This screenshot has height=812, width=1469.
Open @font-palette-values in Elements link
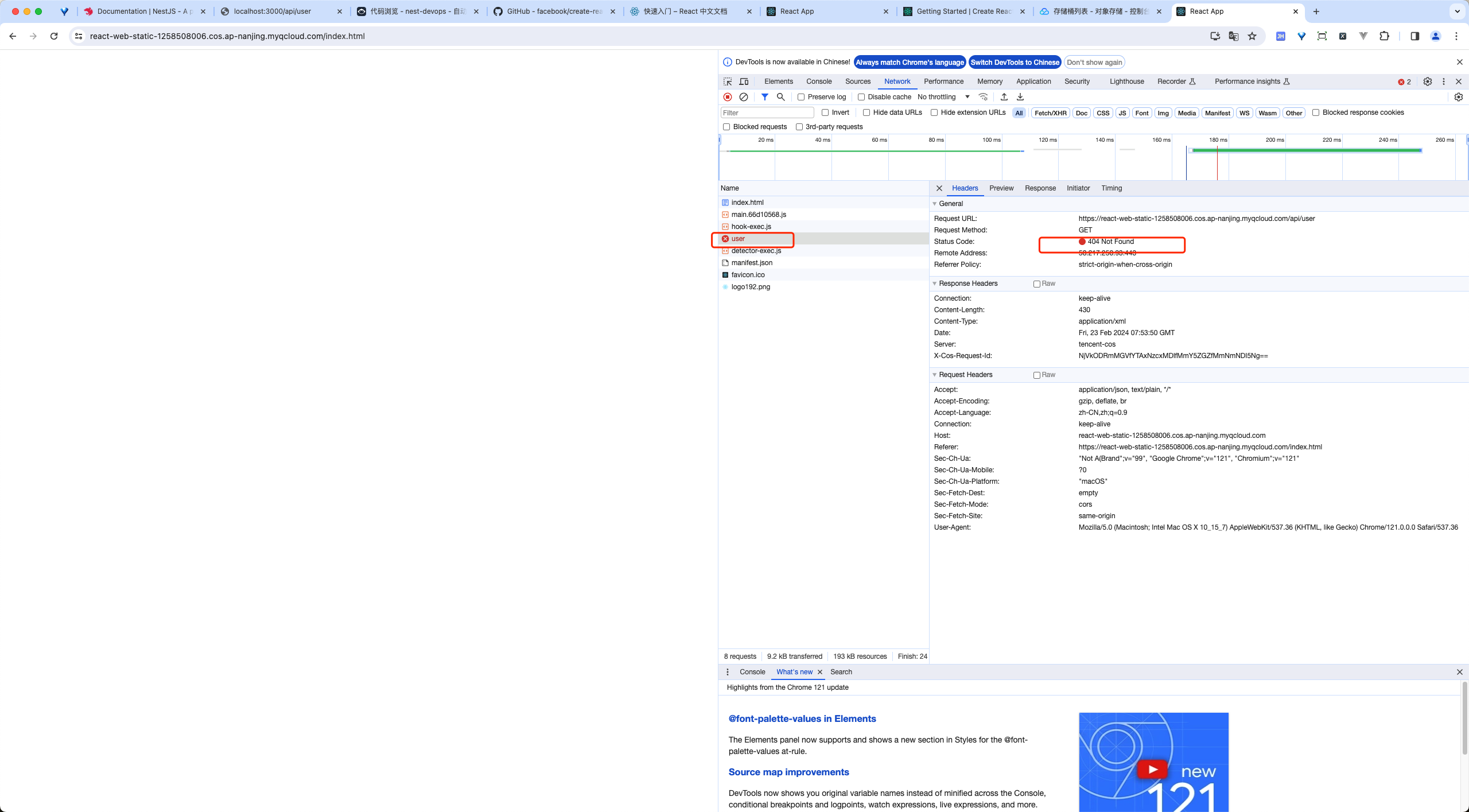[x=802, y=719]
